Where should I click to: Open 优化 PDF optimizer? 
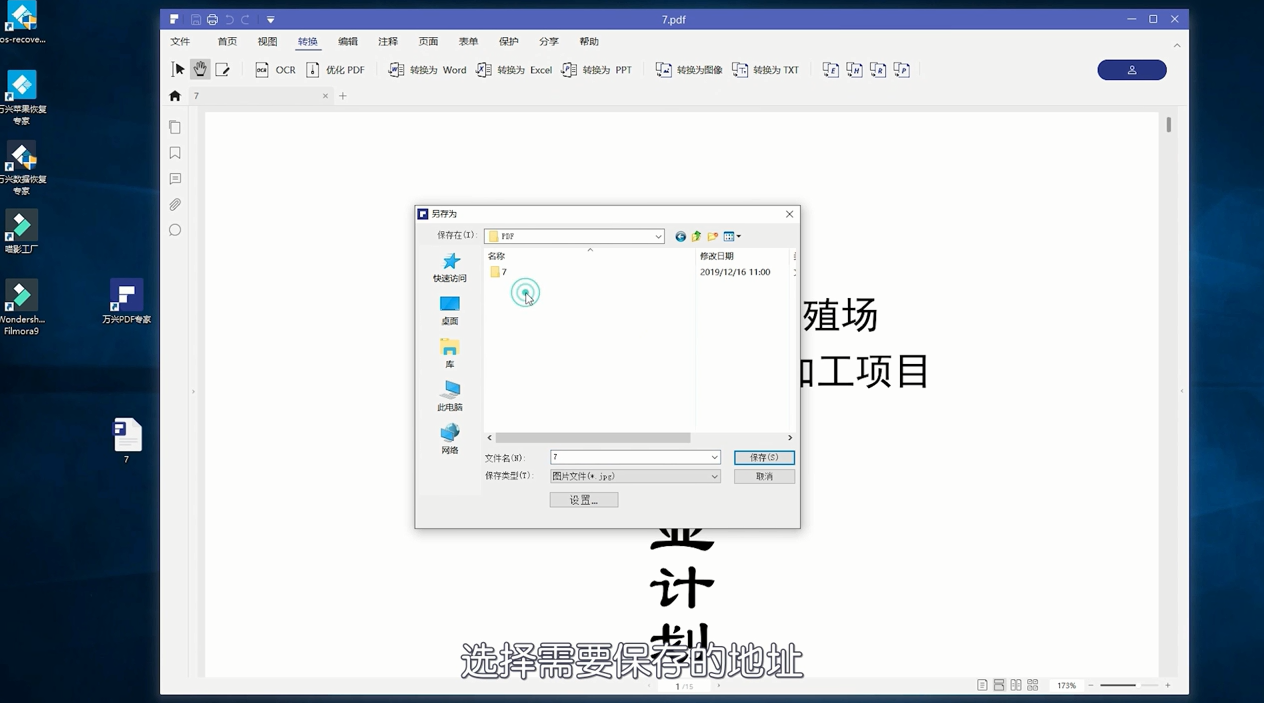click(337, 69)
